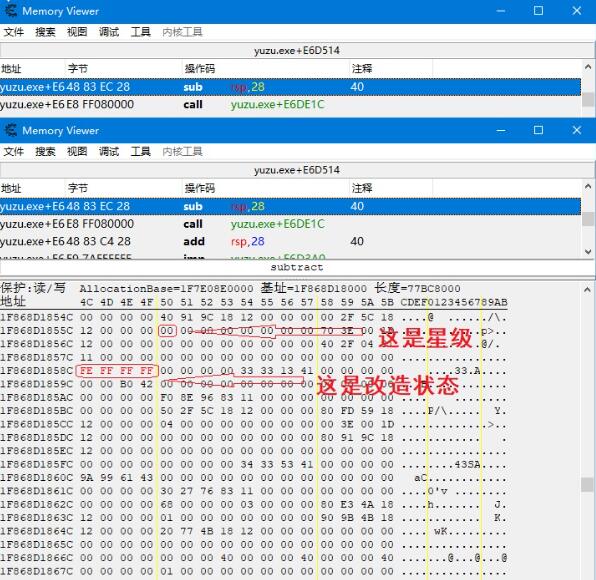The width and height of the screenshot is (596, 580).
Task: Click 字节 column header in upper disassembler
Action: point(124,69)
